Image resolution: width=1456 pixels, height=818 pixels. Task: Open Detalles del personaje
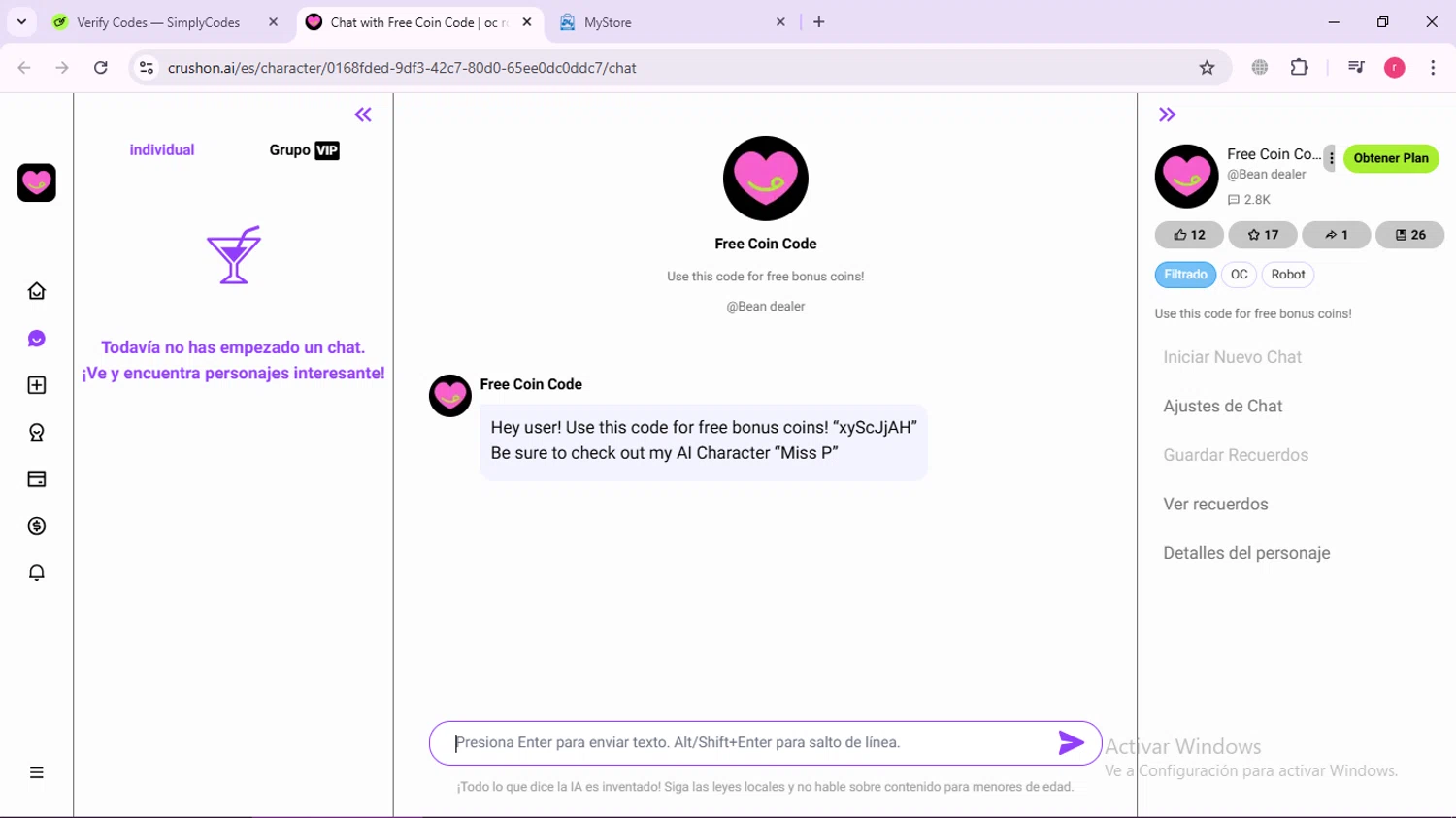click(x=1246, y=553)
